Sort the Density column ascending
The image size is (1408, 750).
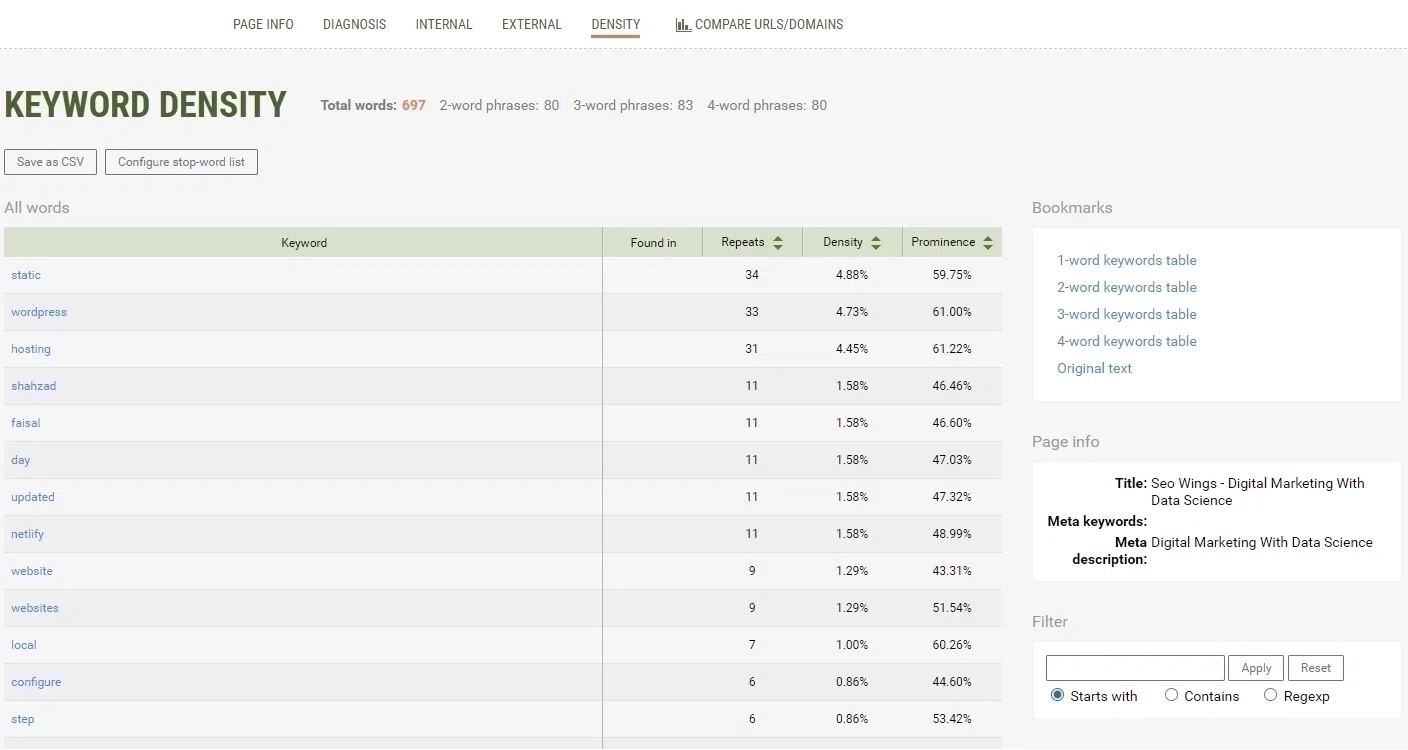point(876,237)
